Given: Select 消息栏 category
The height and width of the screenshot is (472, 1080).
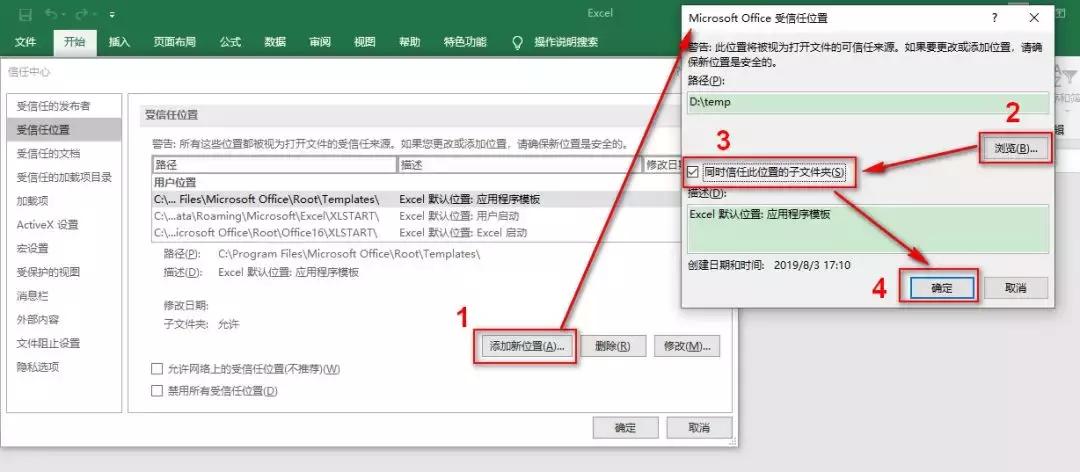Looking at the screenshot, I should 64,296.
